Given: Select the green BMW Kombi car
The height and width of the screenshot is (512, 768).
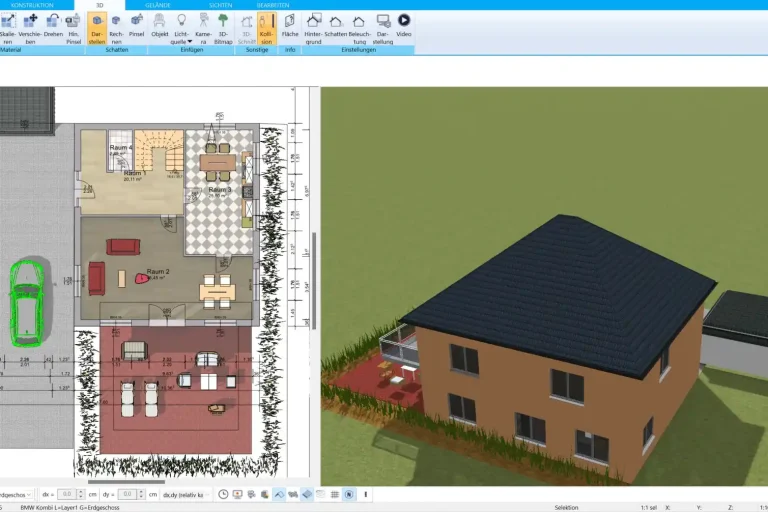Looking at the screenshot, I should pos(27,303).
